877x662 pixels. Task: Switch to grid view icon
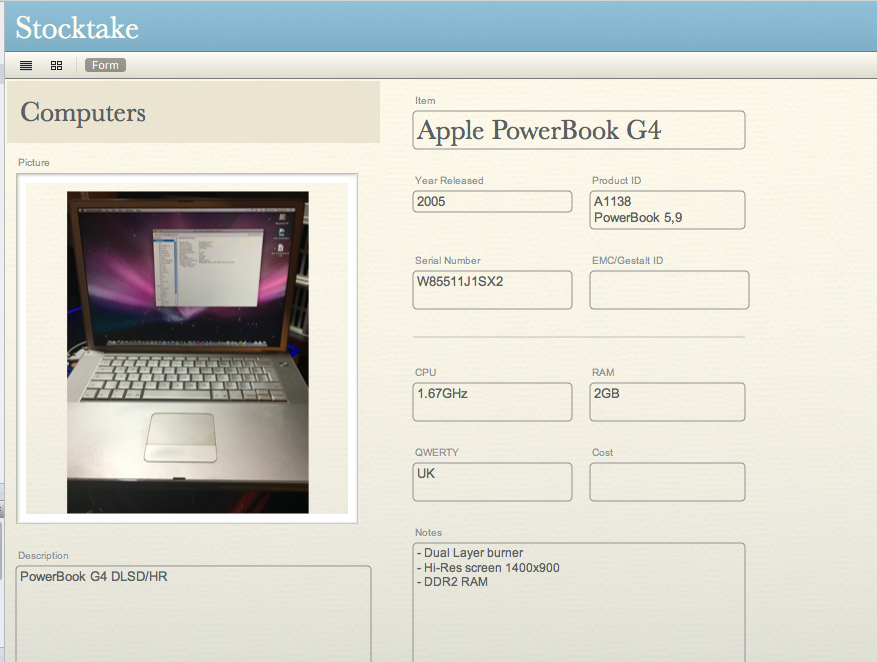[x=56, y=65]
